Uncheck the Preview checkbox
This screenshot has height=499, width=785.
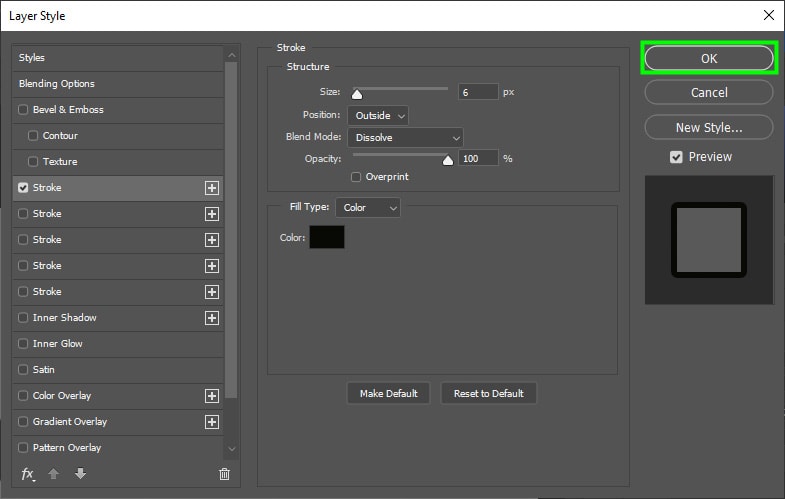(676, 157)
